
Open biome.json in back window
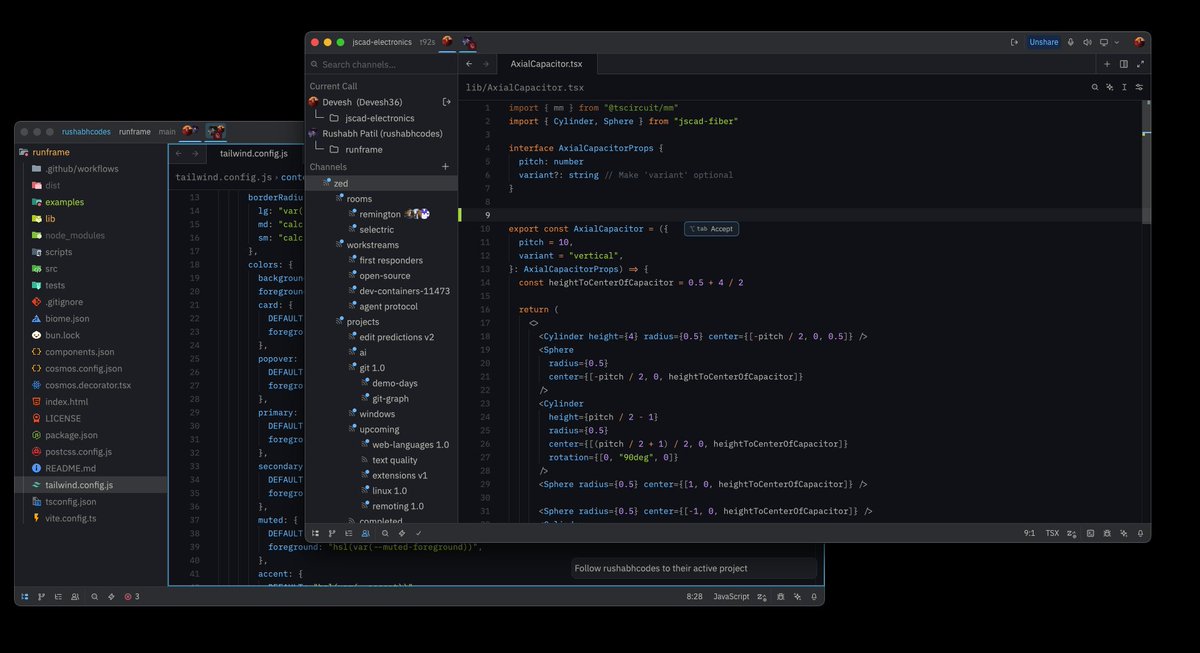tap(91, 318)
